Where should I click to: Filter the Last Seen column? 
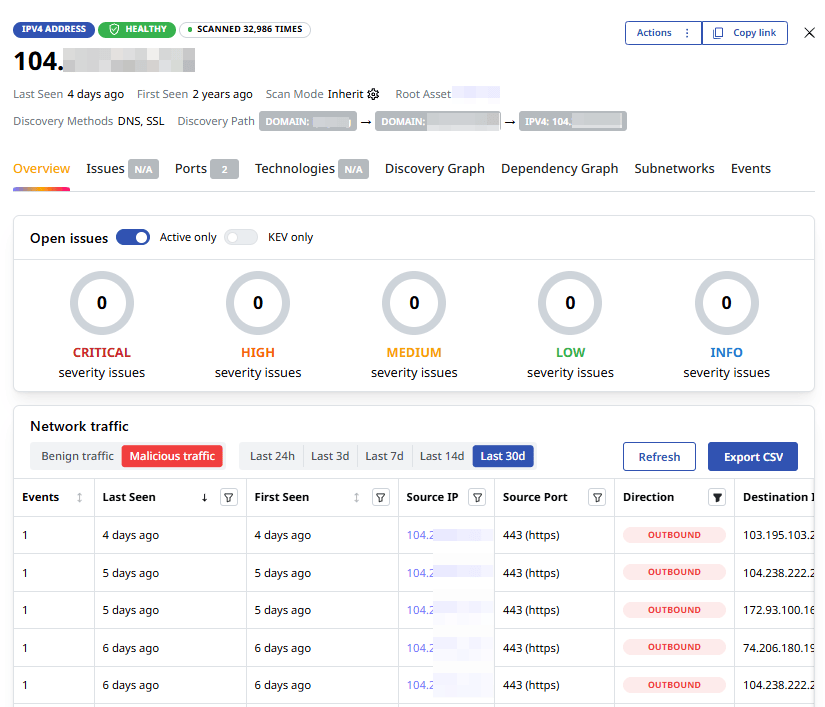click(x=229, y=497)
